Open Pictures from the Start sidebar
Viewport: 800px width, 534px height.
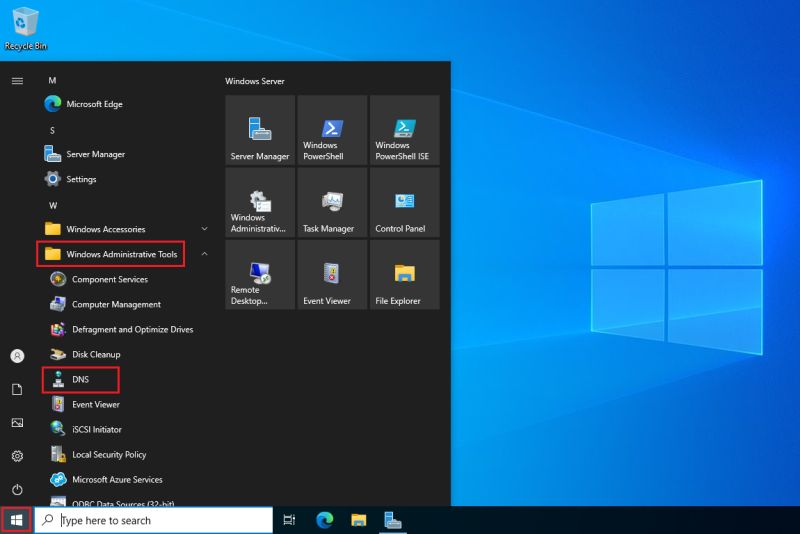17,423
